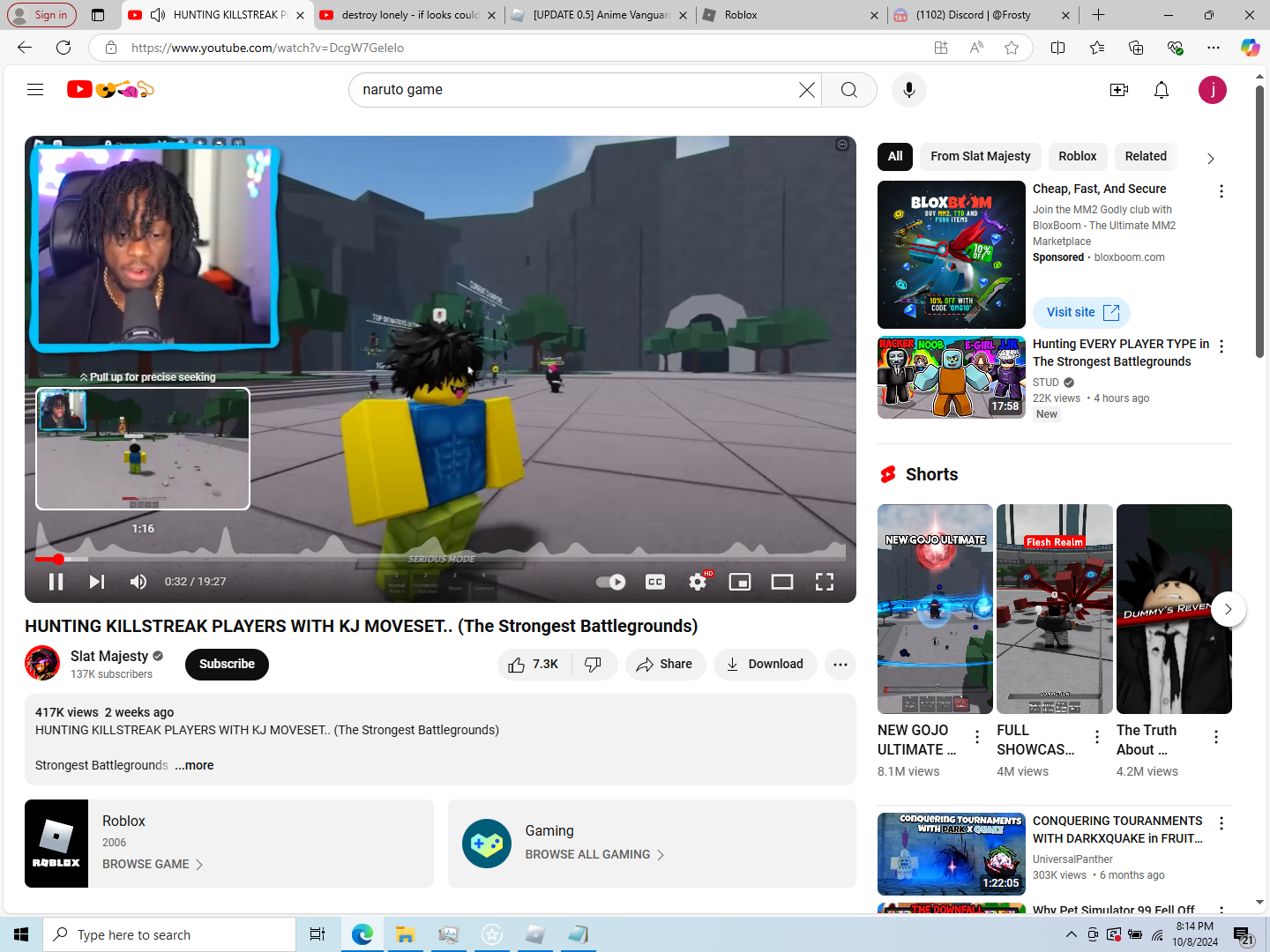Mute tab via speaker icon
1270x952 pixels.
click(158, 15)
